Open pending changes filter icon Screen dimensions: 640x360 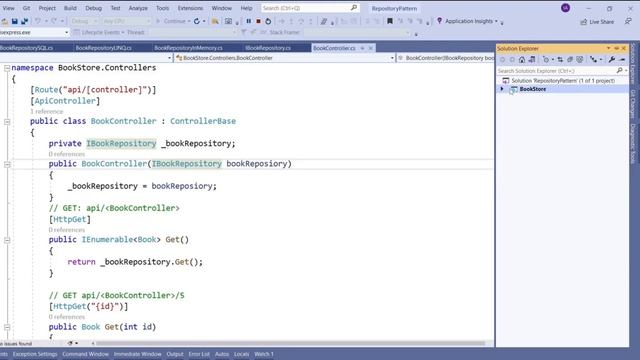[547, 60]
